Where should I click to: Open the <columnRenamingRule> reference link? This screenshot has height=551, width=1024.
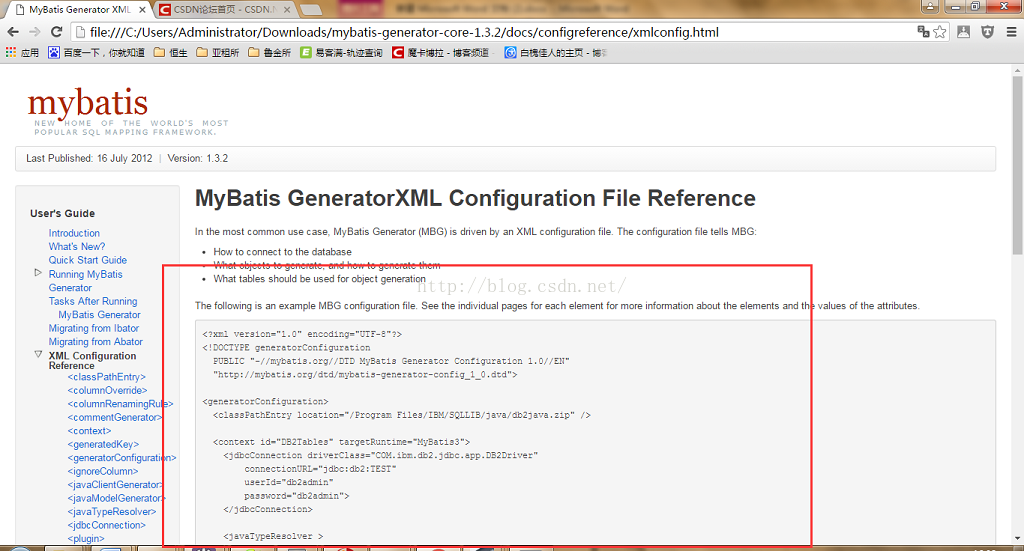click(x=120, y=404)
